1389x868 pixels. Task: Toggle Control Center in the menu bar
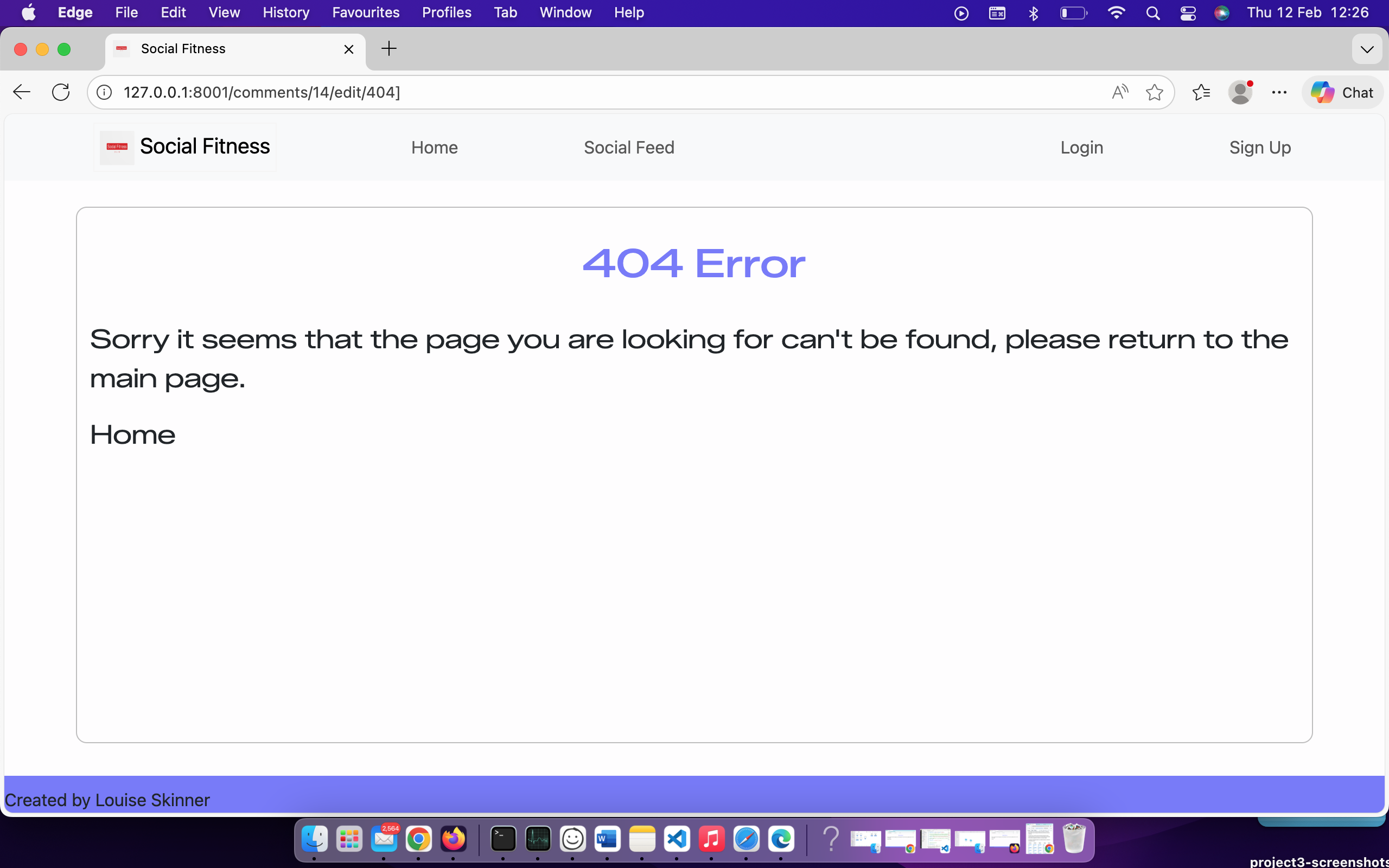(x=1188, y=12)
